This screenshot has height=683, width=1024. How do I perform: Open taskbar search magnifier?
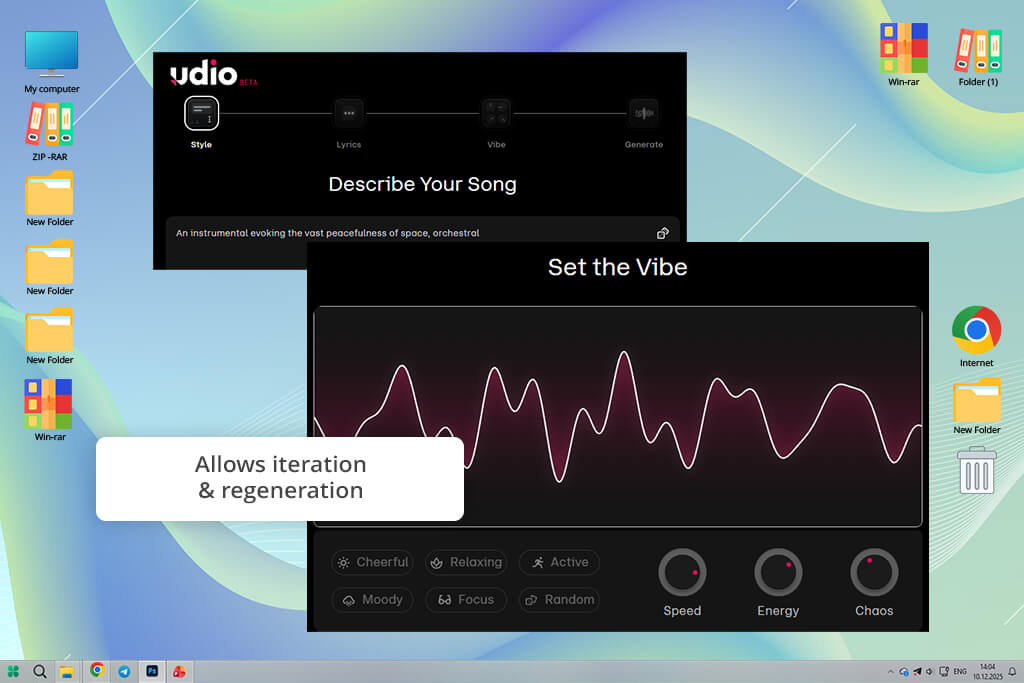[x=40, y=671]
